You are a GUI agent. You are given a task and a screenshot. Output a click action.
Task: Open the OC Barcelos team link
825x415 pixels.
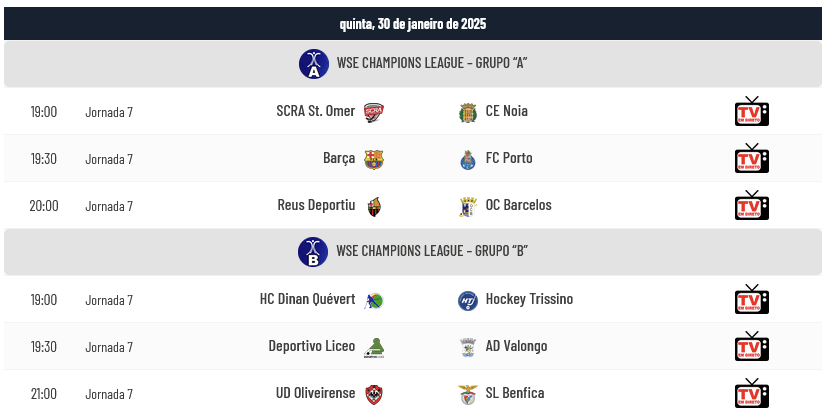pos(518,205)
